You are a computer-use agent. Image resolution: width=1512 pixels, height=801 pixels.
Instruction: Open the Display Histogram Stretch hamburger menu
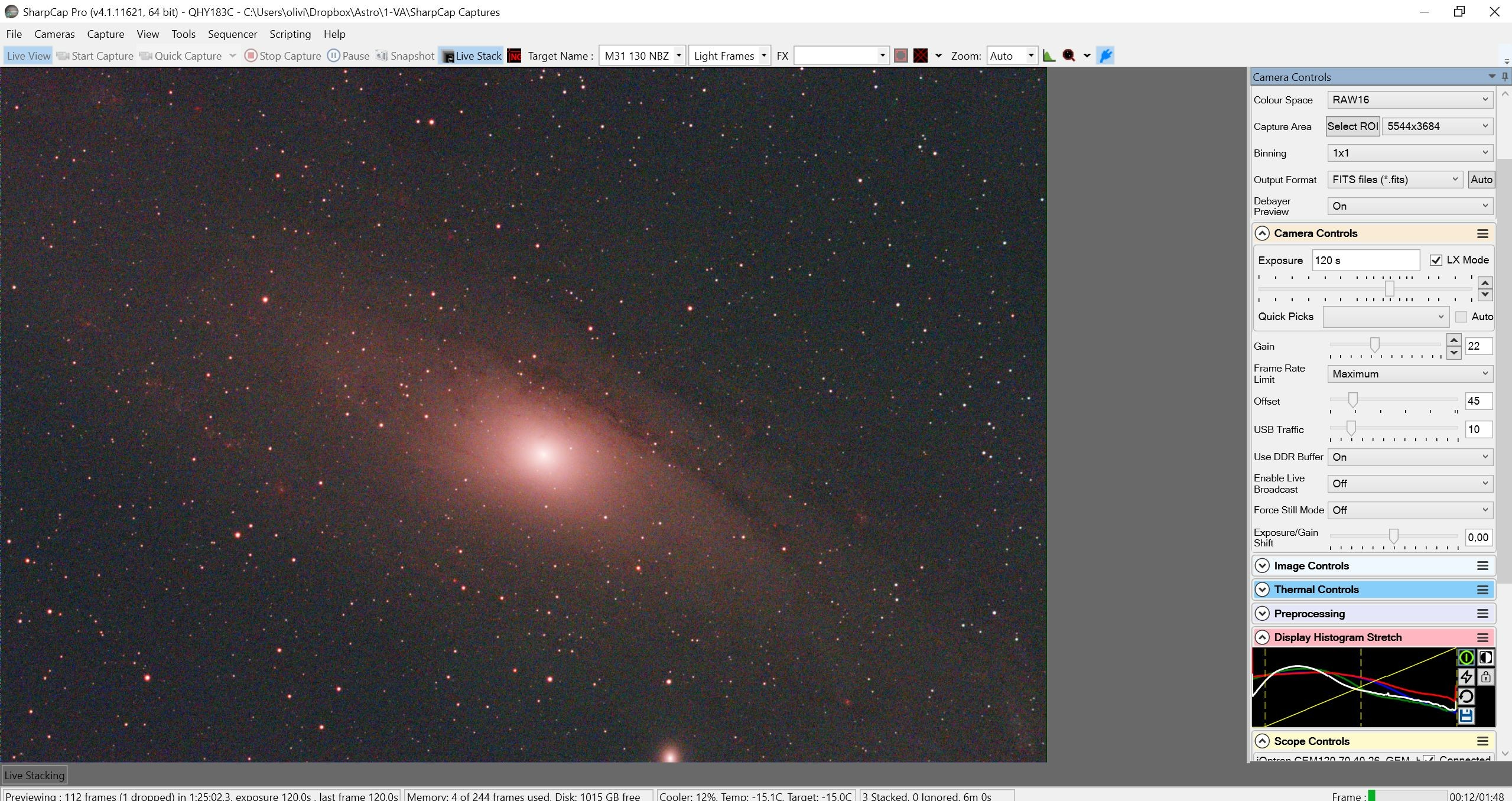(1482, 637)
